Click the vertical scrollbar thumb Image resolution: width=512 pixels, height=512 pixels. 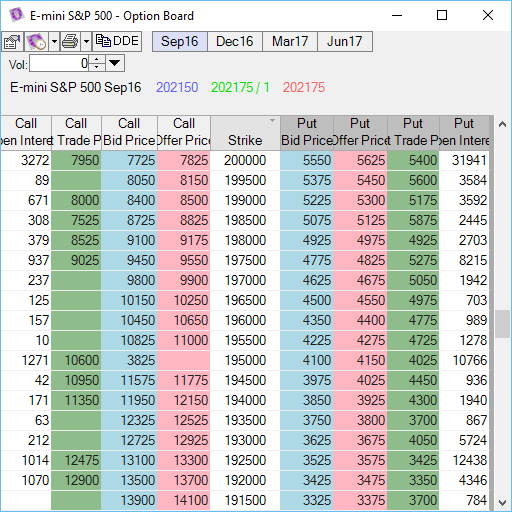(x=502, y=324)
